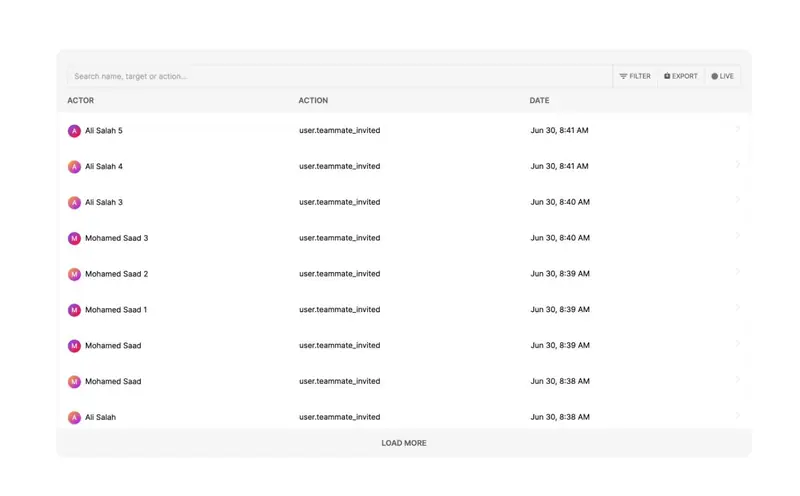This screenshot has width=800, height=496.
Task: Click the date of the Mohamed Saad 3 row
Action: 560,238
